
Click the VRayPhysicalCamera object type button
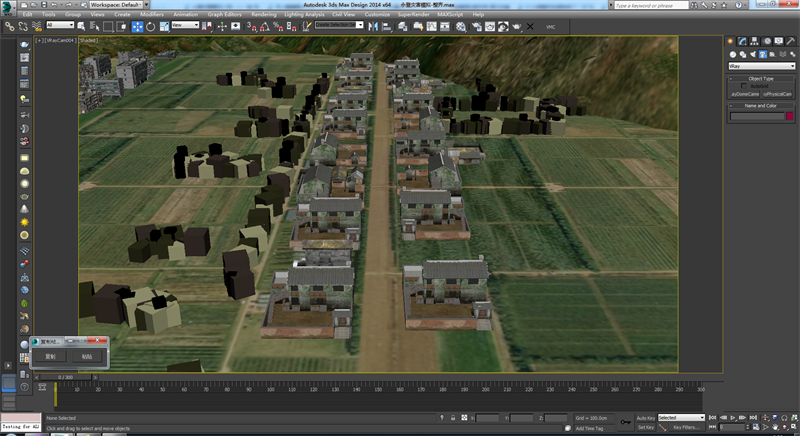tap(778, 94)
